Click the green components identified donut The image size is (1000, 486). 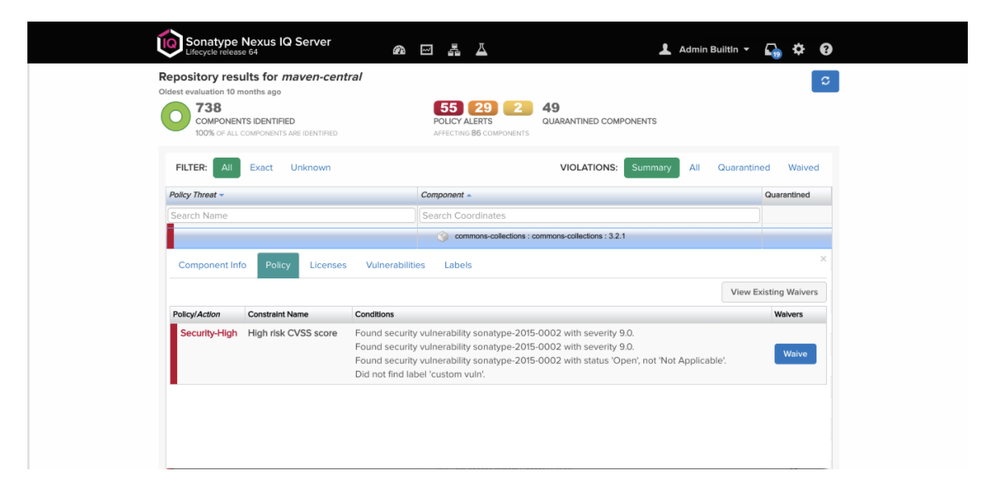pos(175,117)
